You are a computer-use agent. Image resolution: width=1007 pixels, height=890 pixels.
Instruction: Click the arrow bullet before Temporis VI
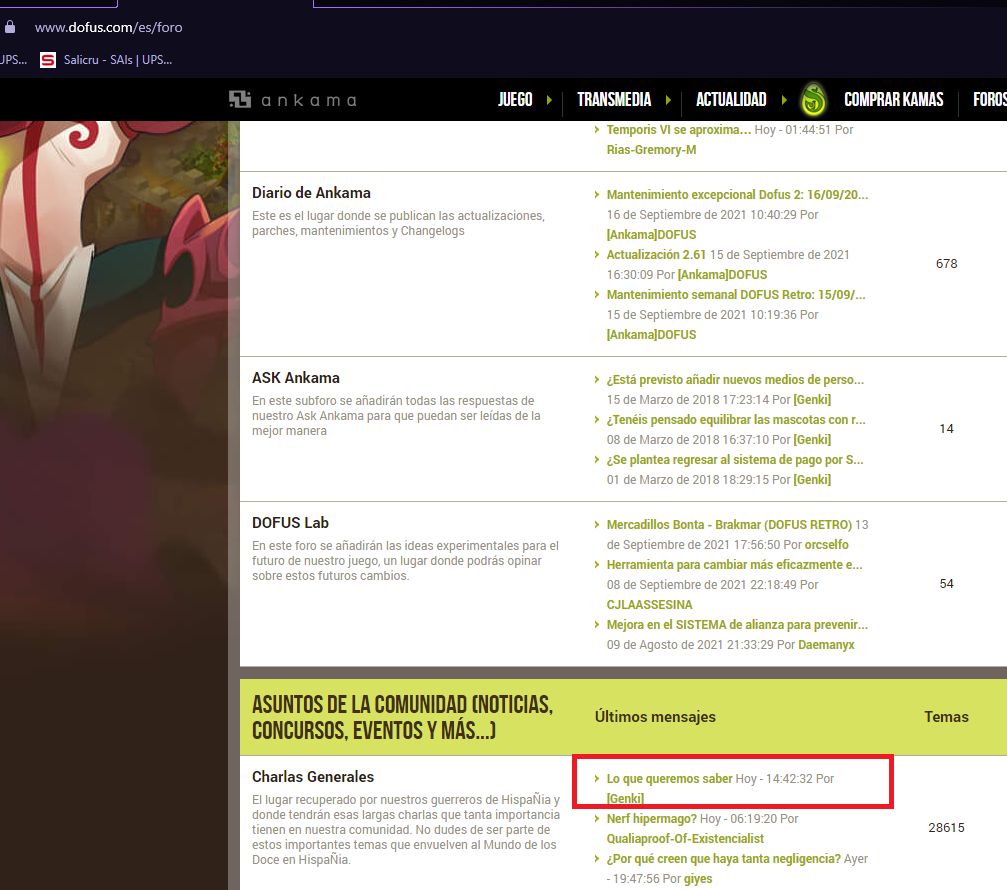[597, 130]
